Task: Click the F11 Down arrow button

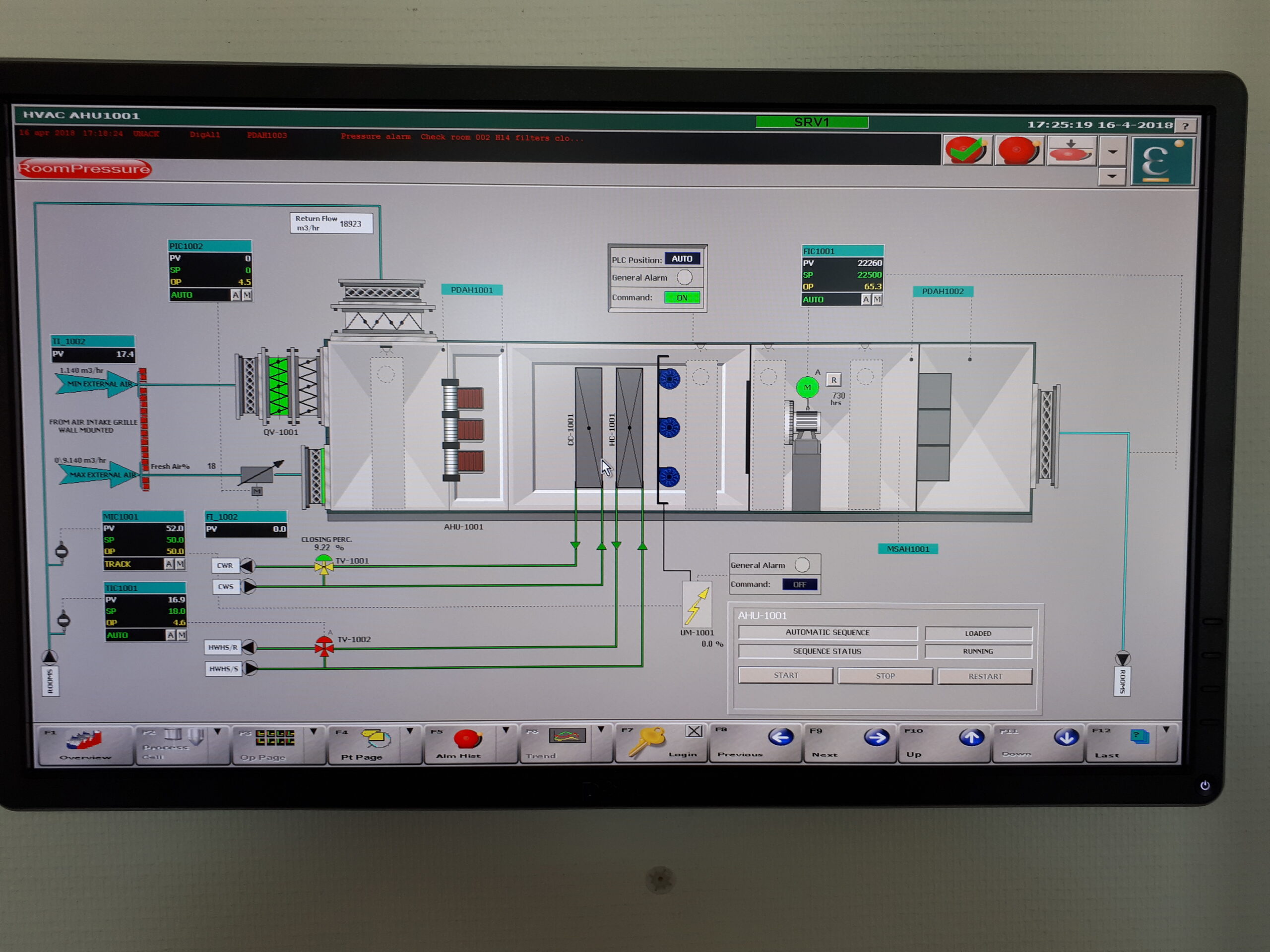Action: coord(1039,744)
